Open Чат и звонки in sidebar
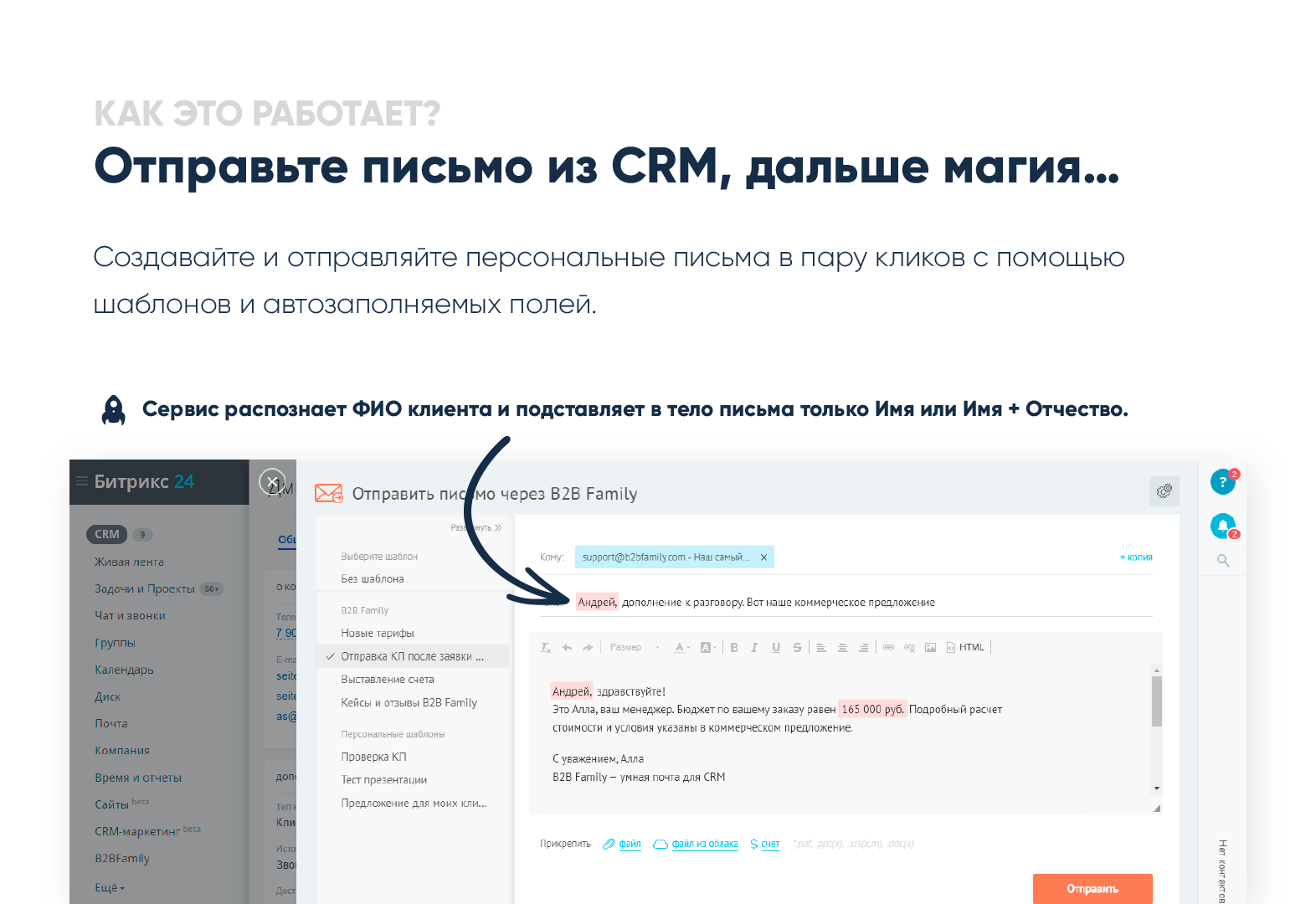Viewport: 1316px width, 904px height. [x=130, y=615]
